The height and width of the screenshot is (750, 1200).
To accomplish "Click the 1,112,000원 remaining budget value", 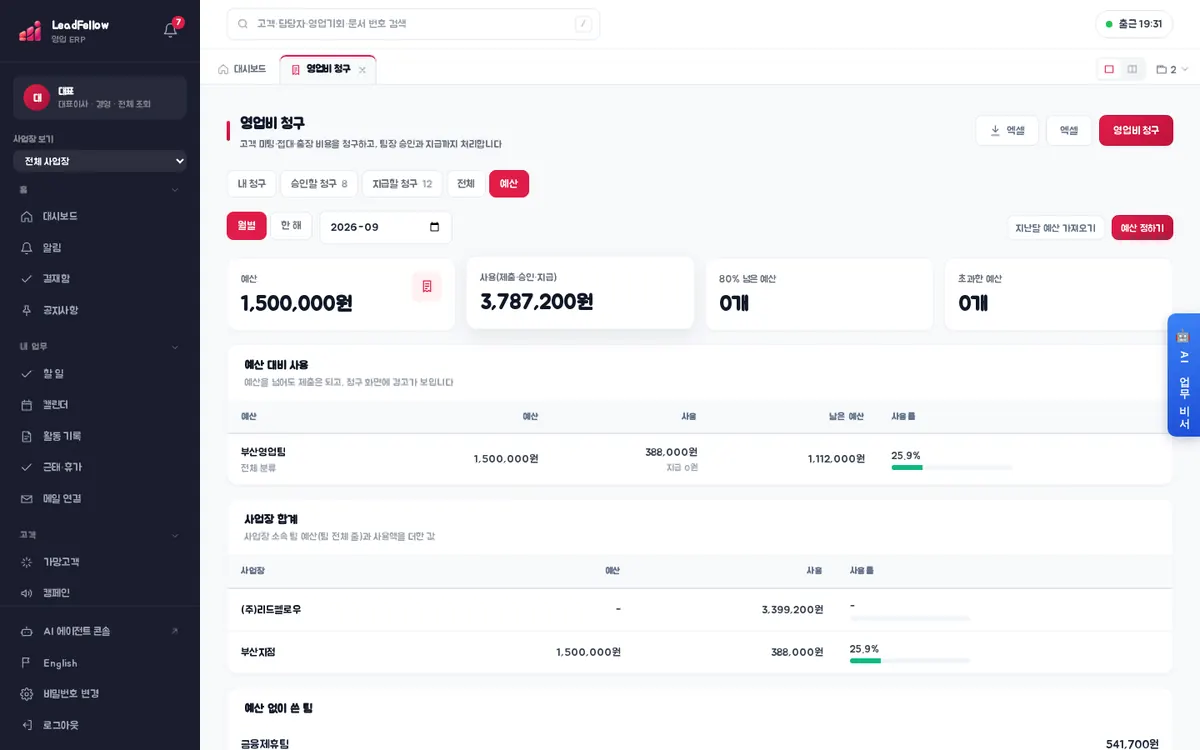I will tap(836, 459).
